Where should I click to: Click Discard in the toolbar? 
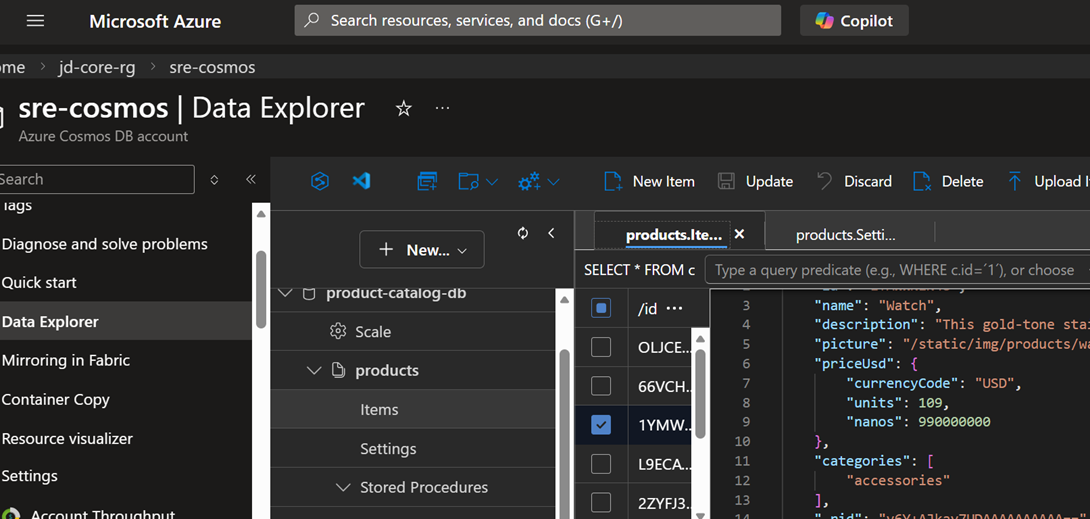[x=854, y=181]
